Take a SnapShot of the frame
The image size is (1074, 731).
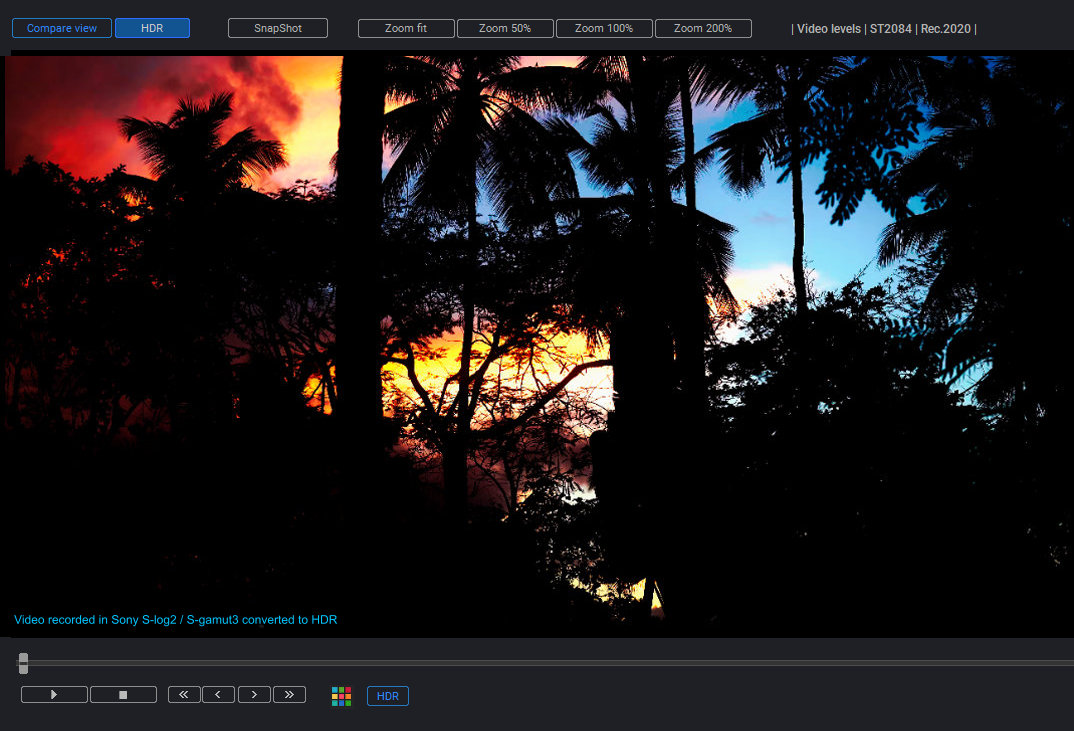[x=278, y=28]
